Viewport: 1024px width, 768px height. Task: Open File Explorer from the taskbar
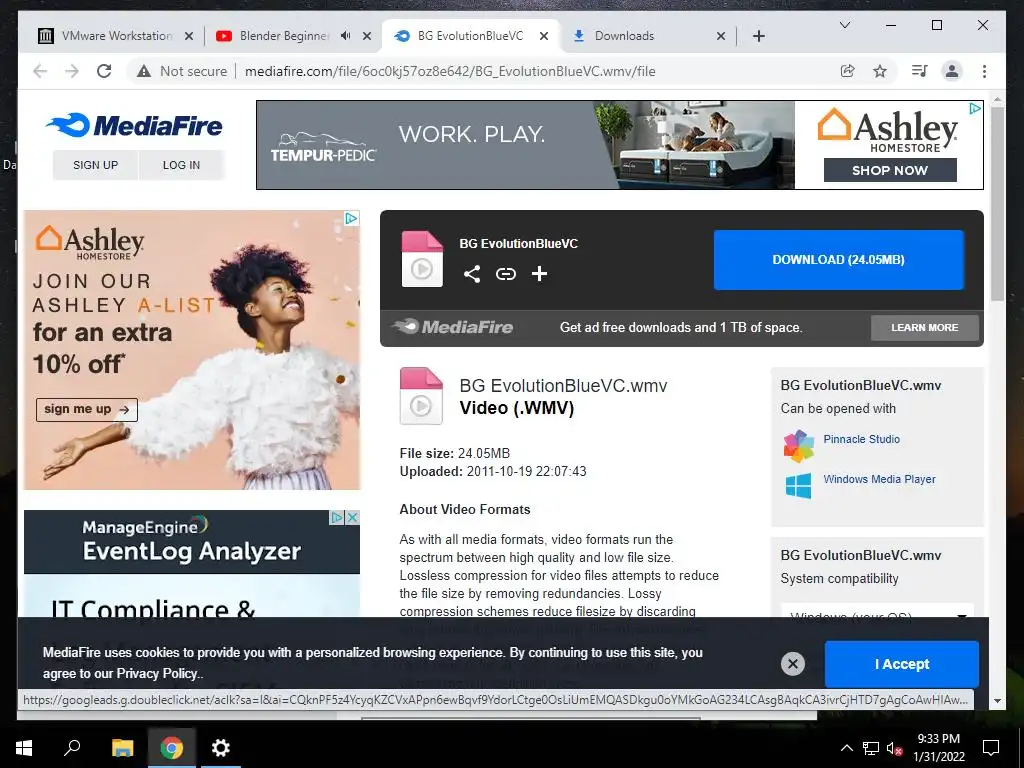tap(122, 748)
